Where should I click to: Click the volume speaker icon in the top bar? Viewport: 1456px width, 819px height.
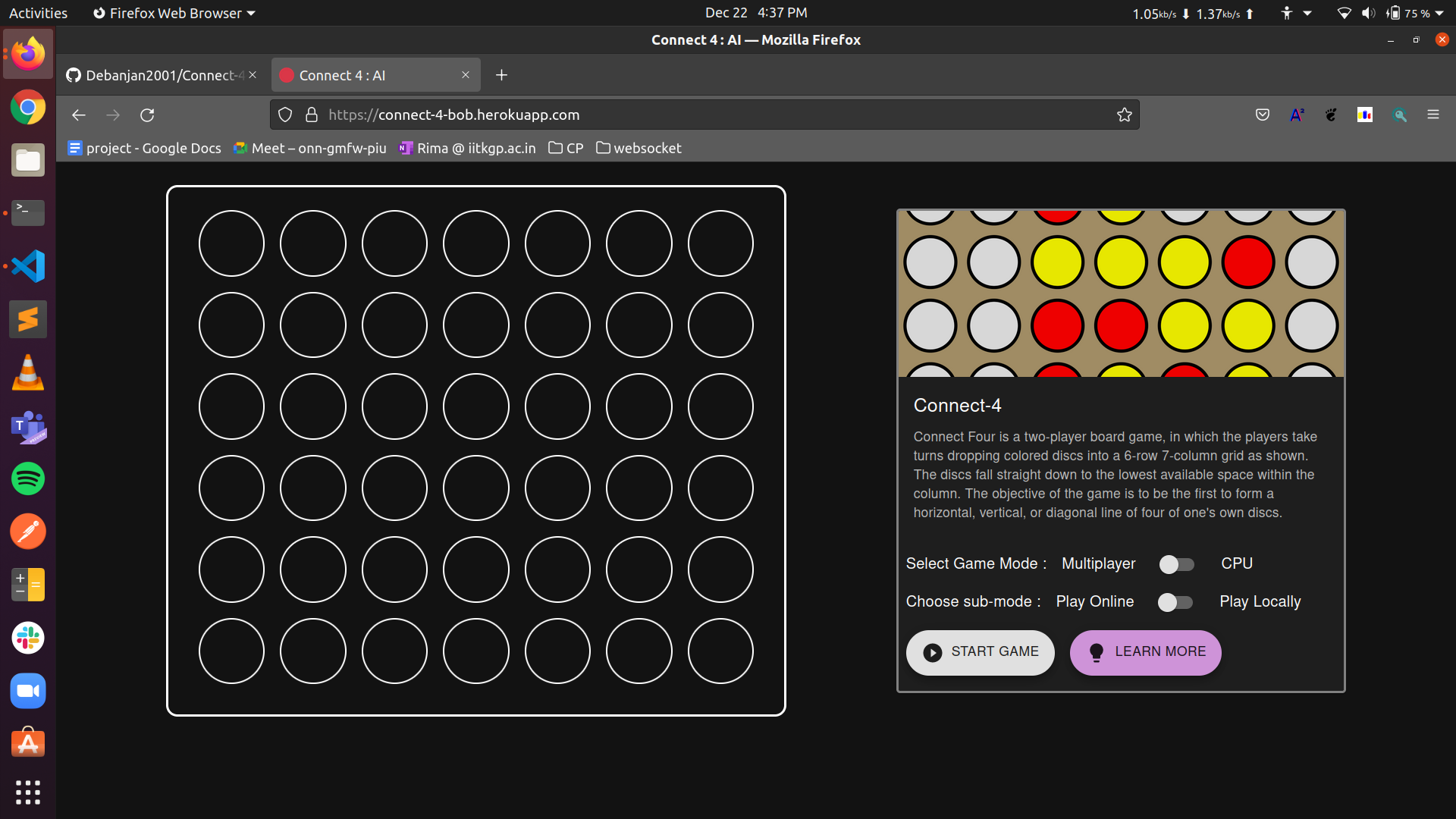point(1368,13)
